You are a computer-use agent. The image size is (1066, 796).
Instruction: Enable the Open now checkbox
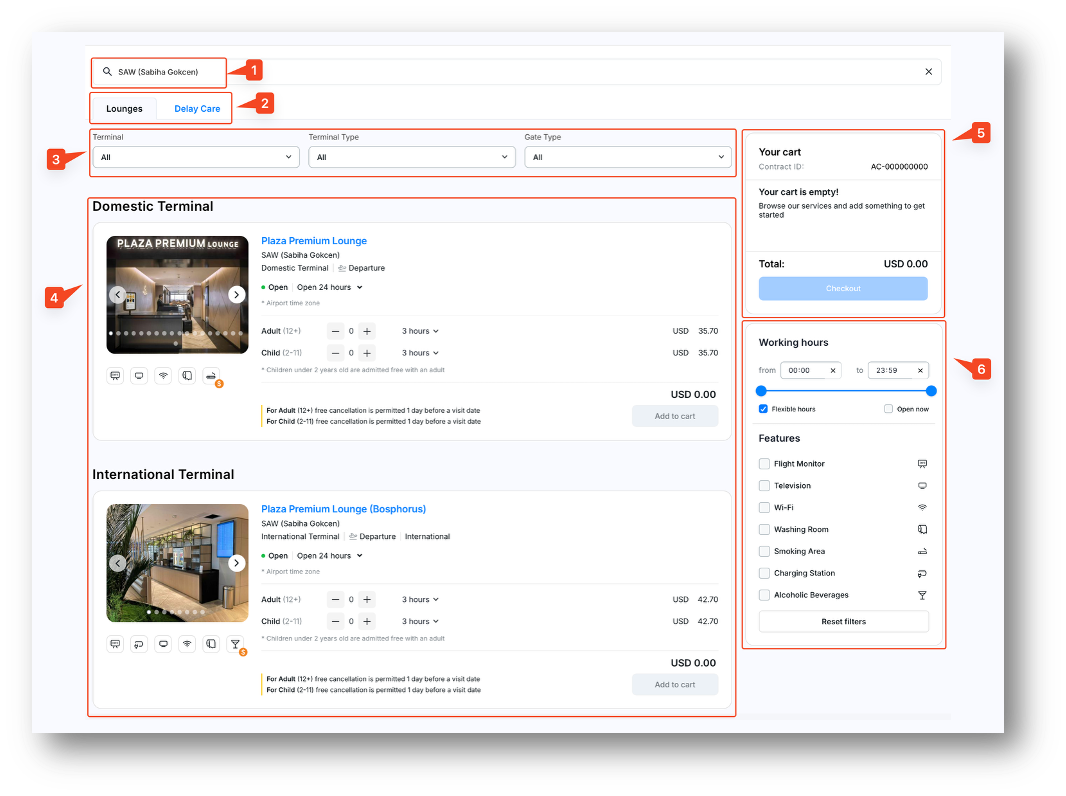[888, 409]
